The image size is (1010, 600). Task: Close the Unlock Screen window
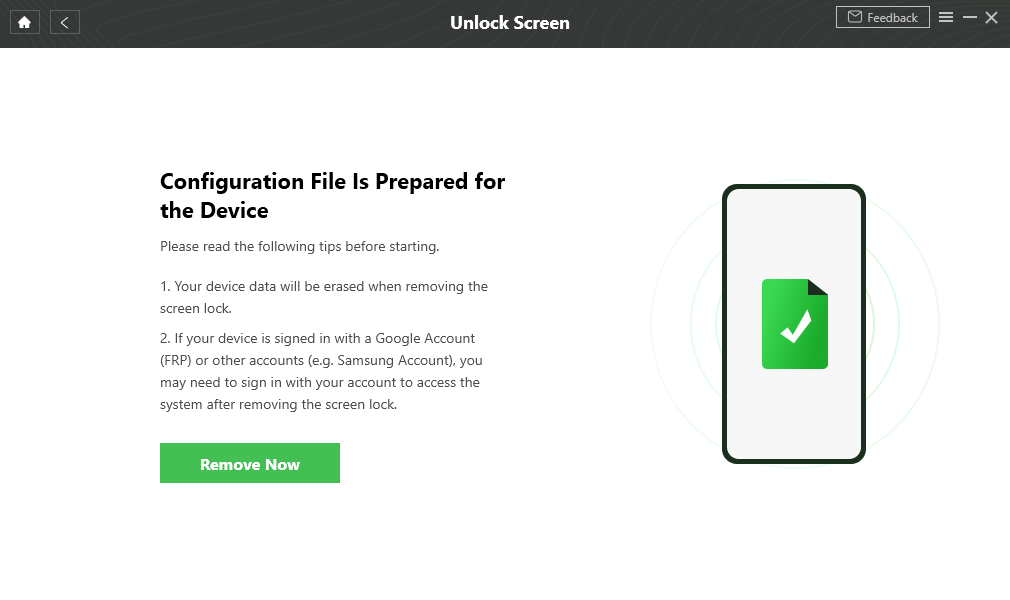click(x=991, y=17)
